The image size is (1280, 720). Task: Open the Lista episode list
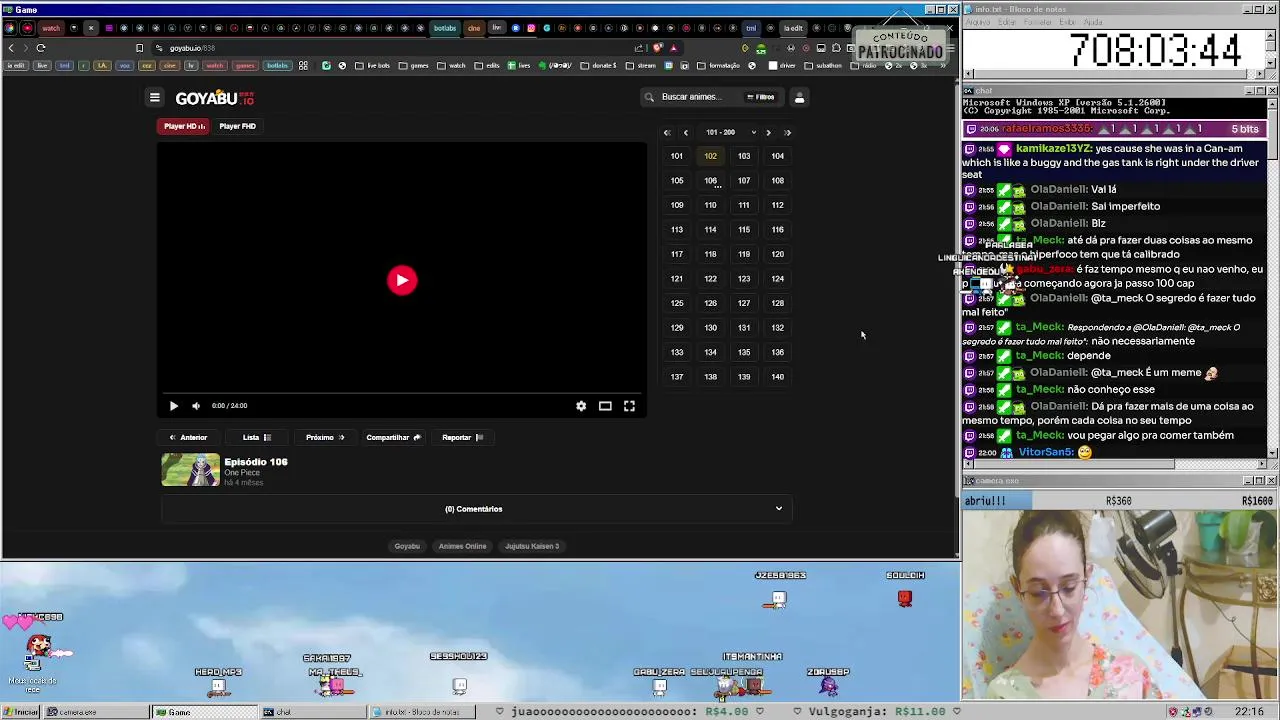click(256, 437)
